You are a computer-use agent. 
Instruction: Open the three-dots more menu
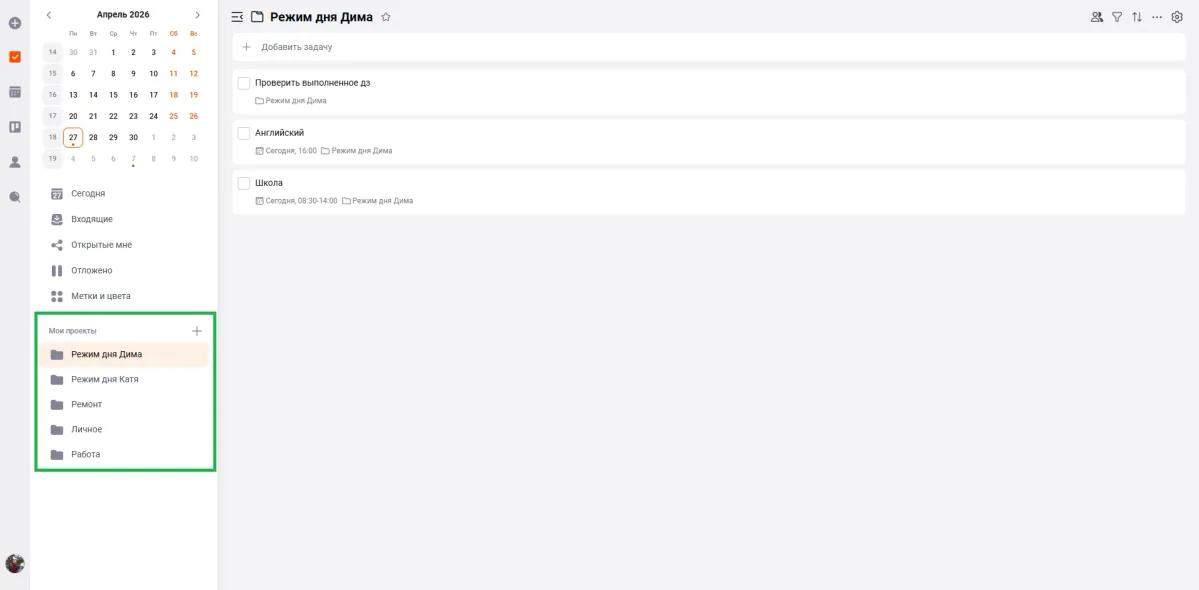click(1157, 17)
